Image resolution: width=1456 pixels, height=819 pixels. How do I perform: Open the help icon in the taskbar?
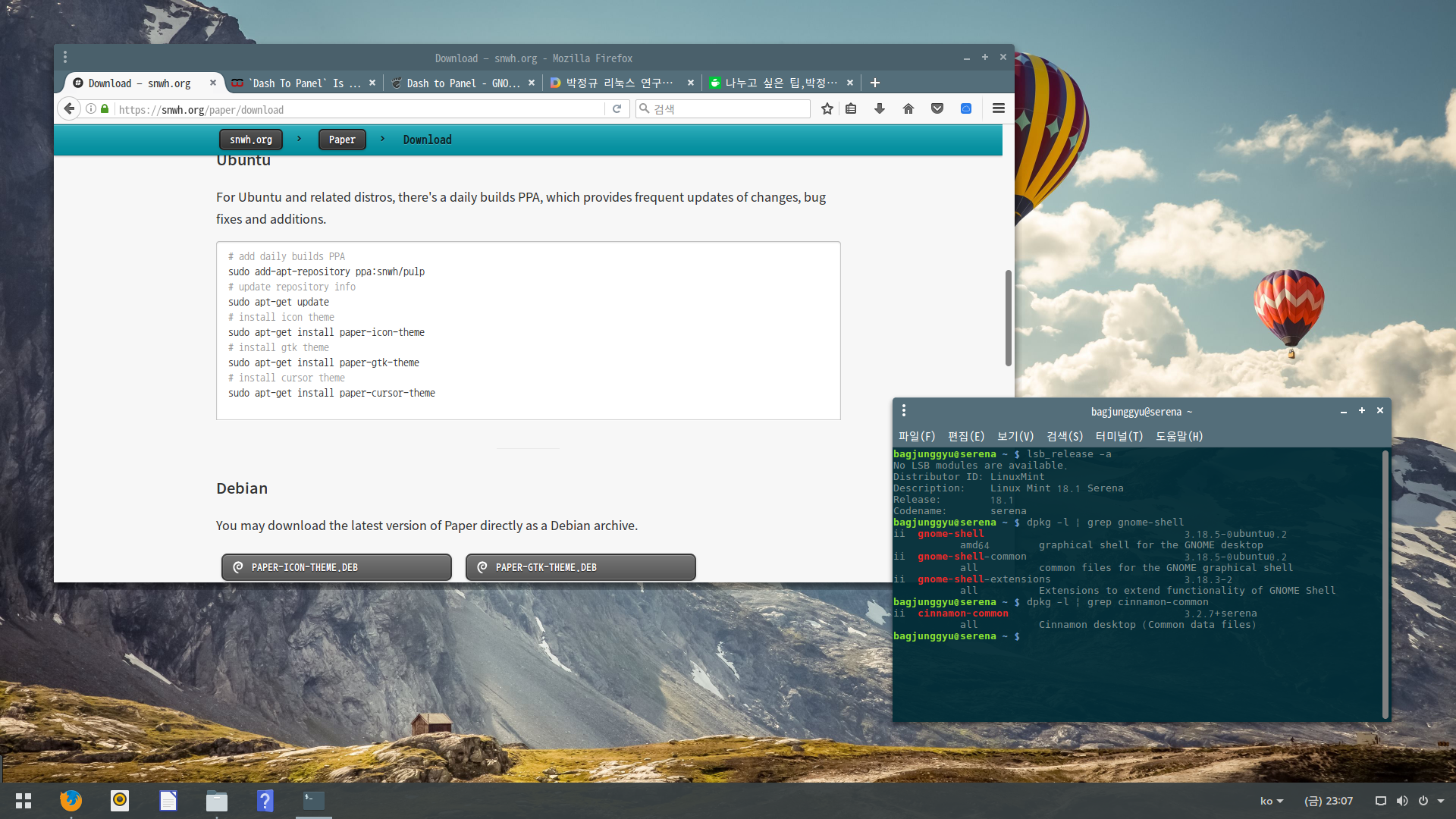[265, 800]
